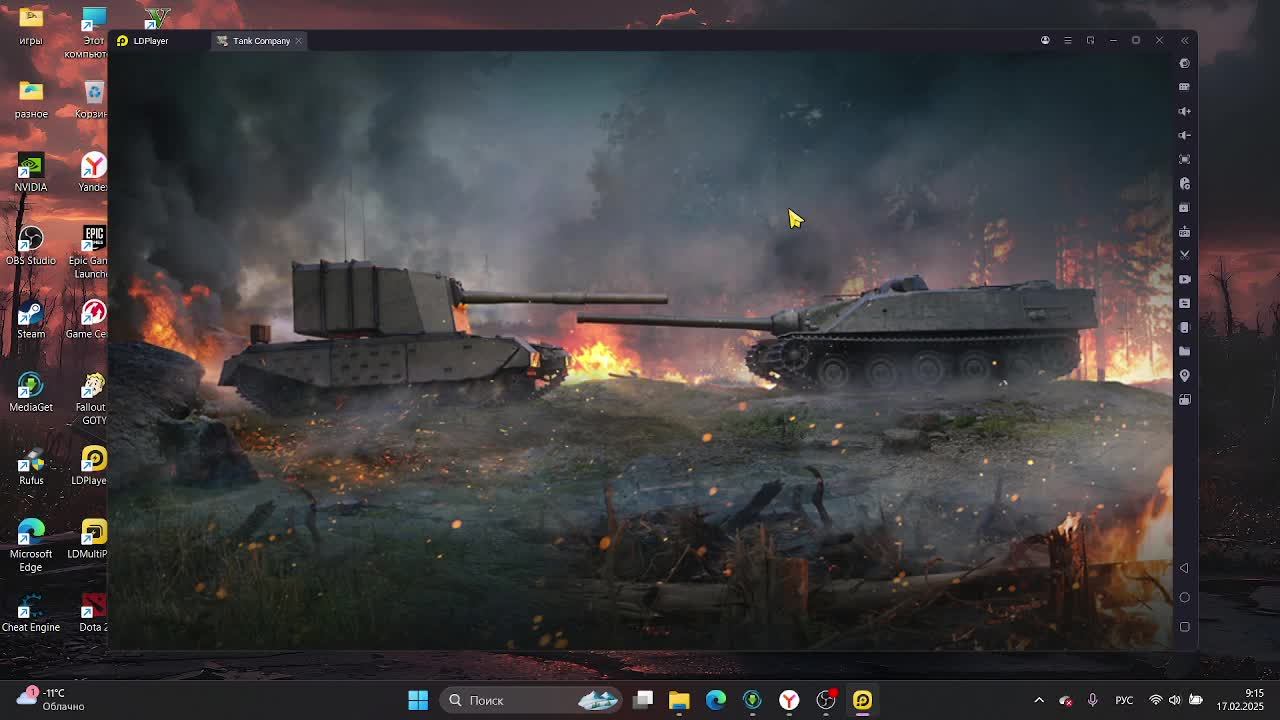This screenshot has width=1280, height=720.
Task: Open Dota 2 desktop shortcut
Action: [x=93, y=612]
